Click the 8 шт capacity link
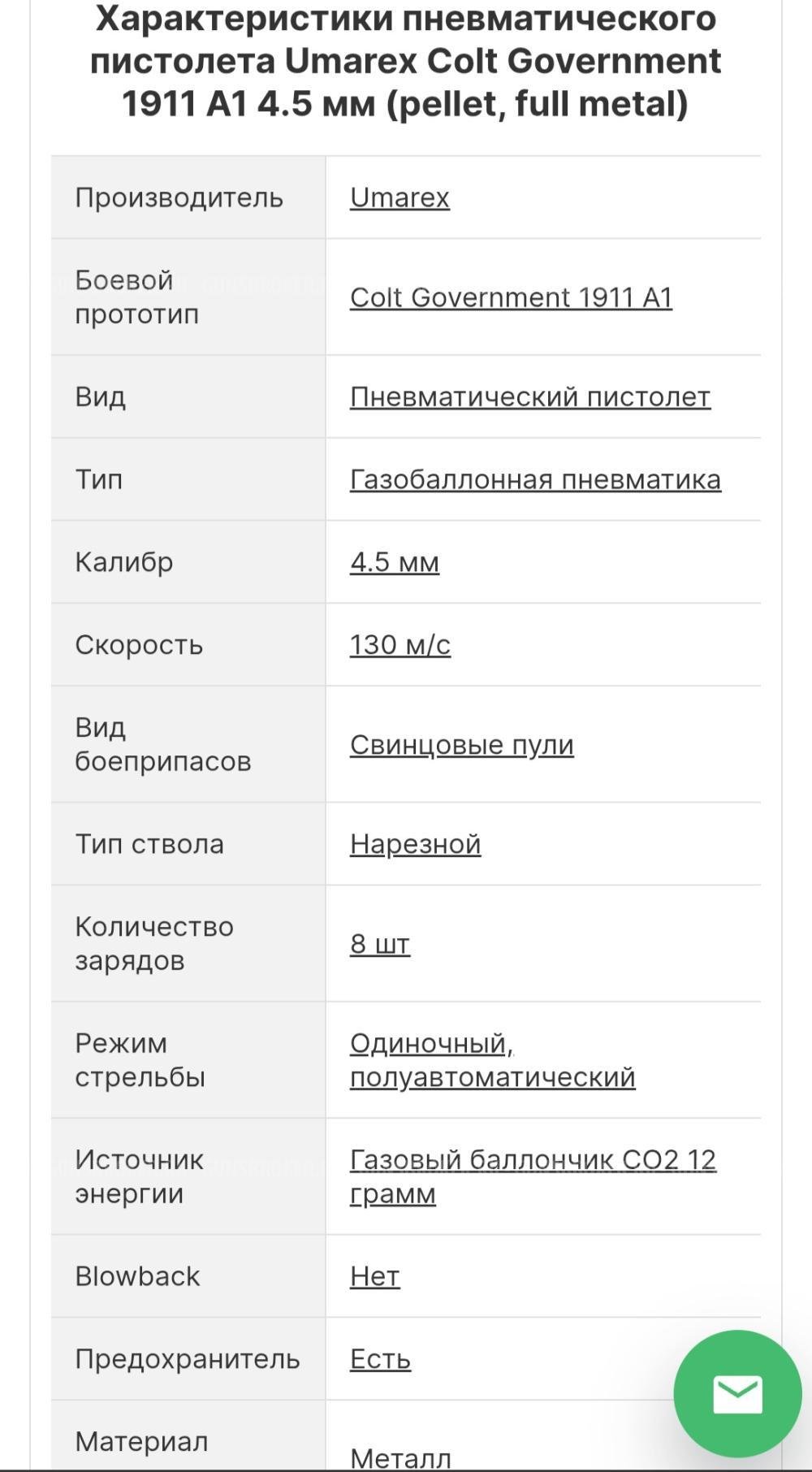The height and width of the screenshot is (1472, 812). (x=379, y=944)
